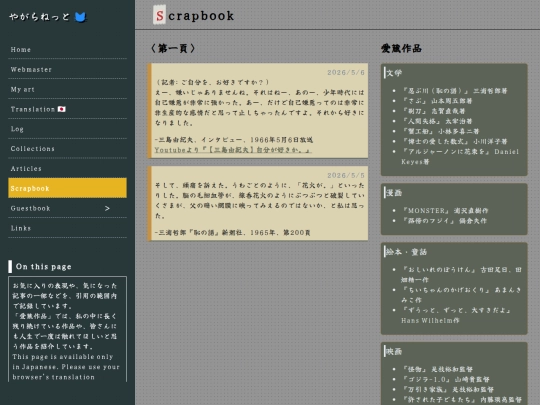Click the 文学 section heading
The width and height of the screenshot is (540, 405).
point(394,73)
